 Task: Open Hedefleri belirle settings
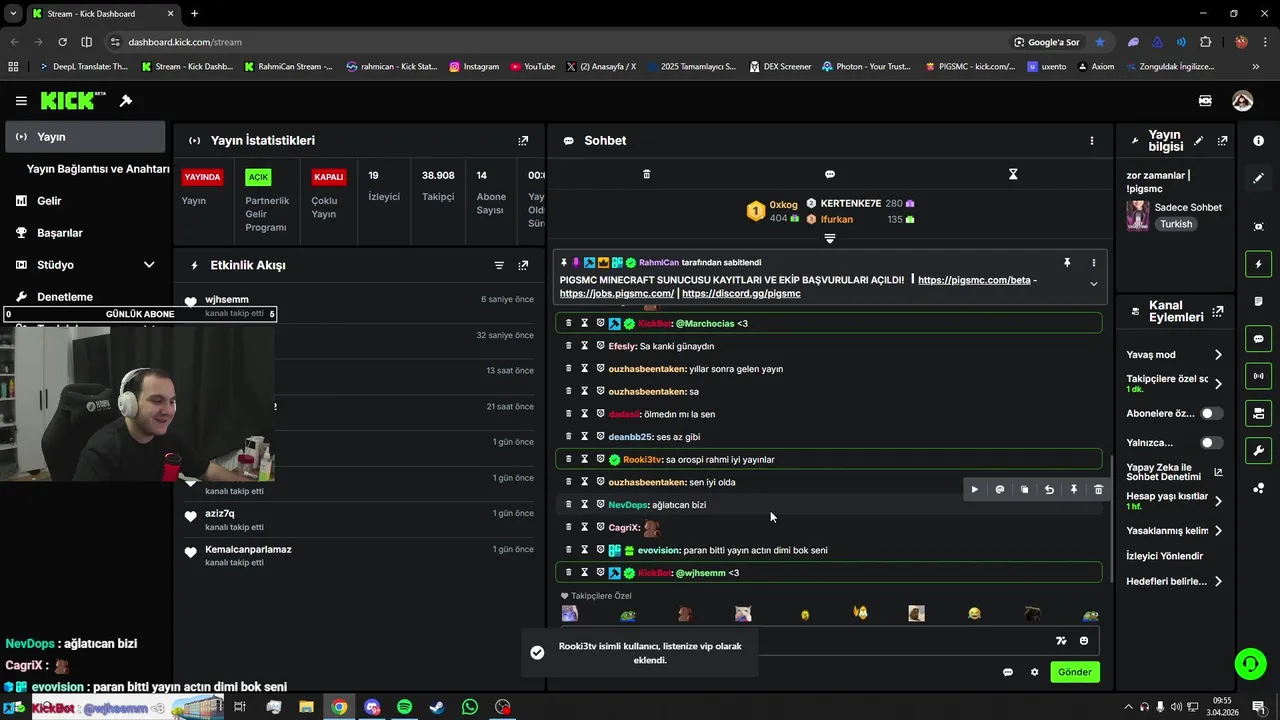point(1218,581)
